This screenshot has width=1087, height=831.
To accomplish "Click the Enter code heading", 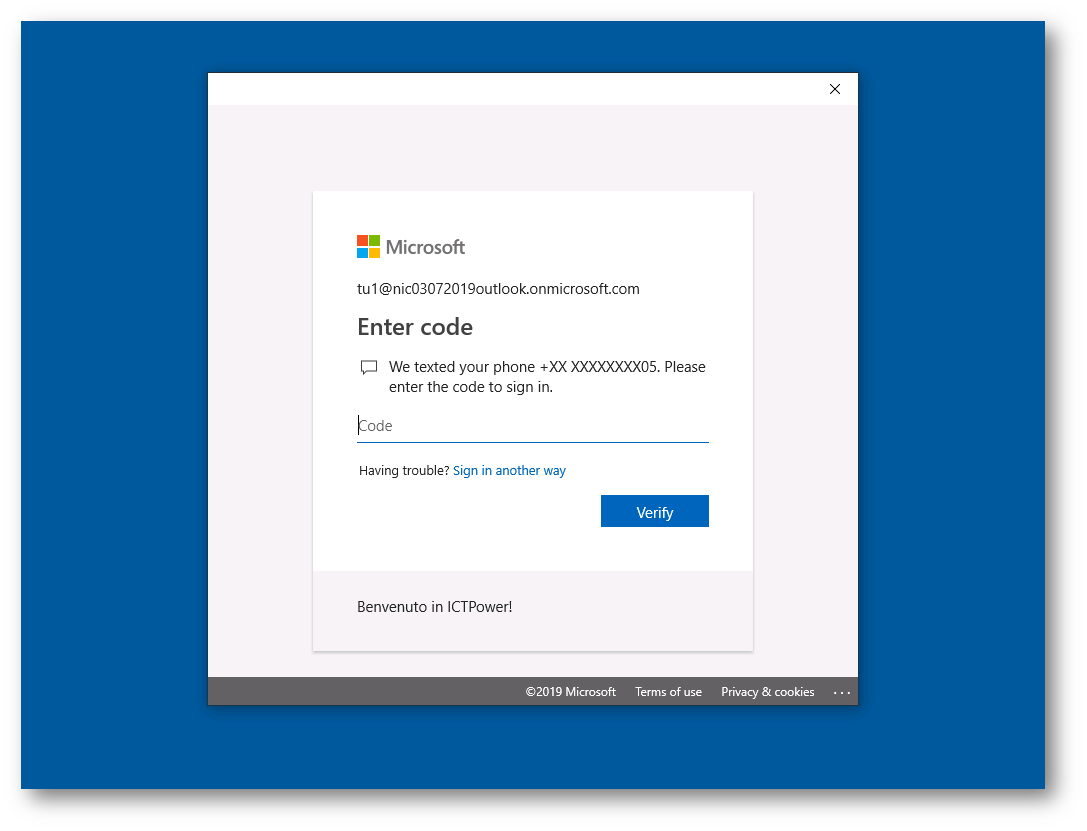I will point(415,326).
